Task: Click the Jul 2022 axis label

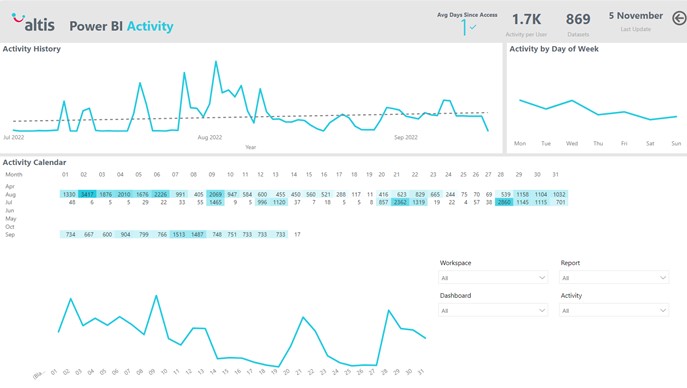Action: [14, 137]
